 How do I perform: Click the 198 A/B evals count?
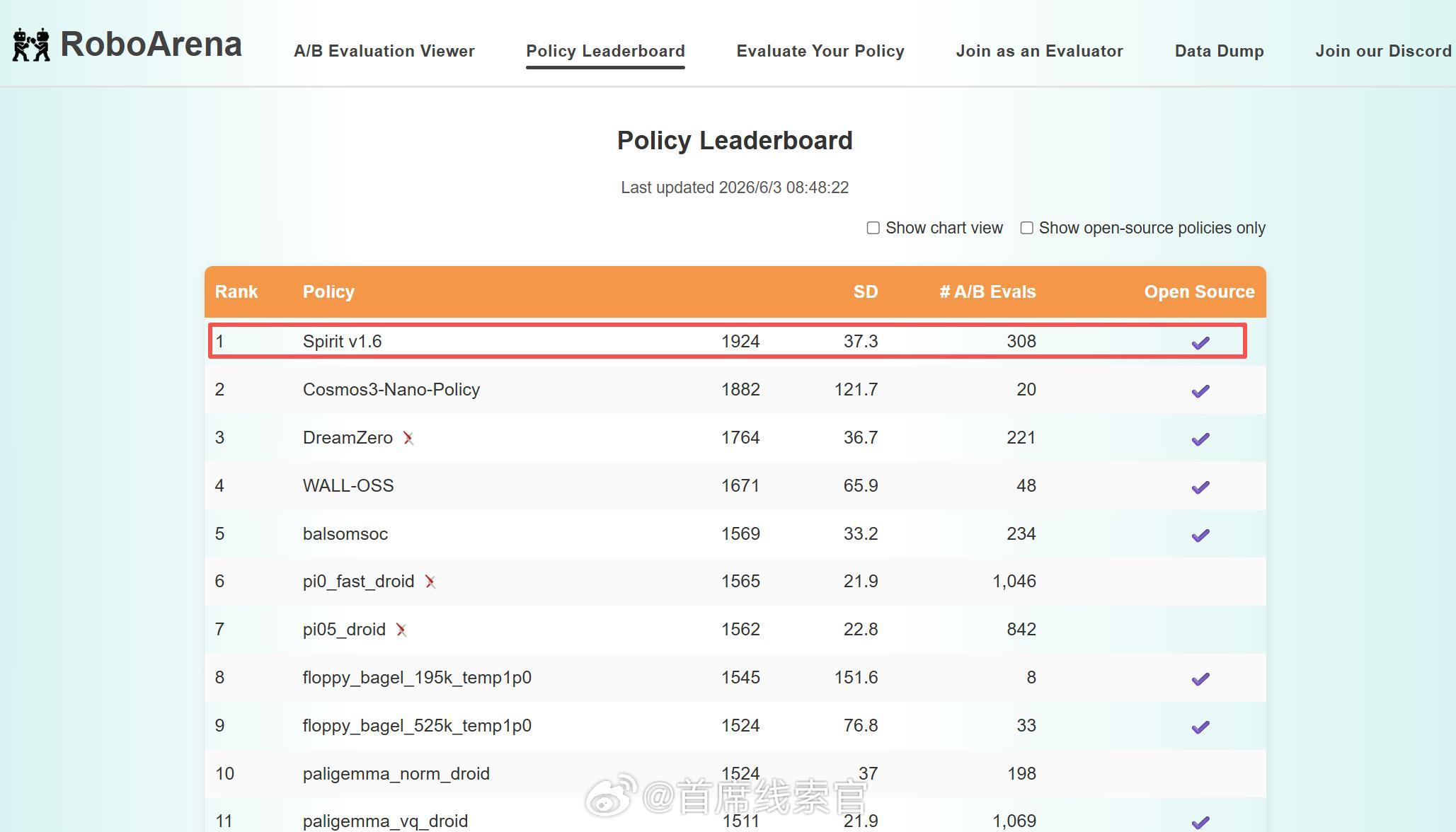[x=1021, y=773]
